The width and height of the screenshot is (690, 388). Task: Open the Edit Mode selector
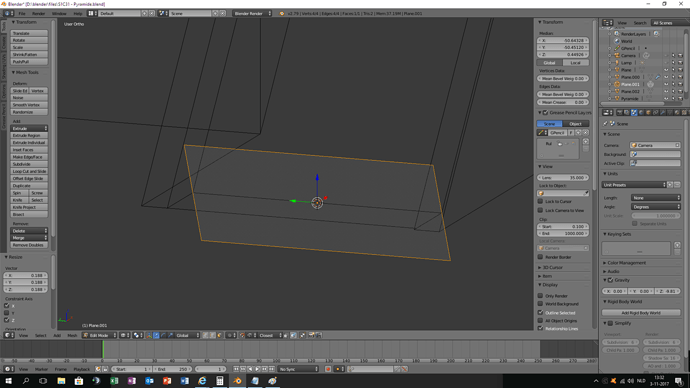point(99,335)
